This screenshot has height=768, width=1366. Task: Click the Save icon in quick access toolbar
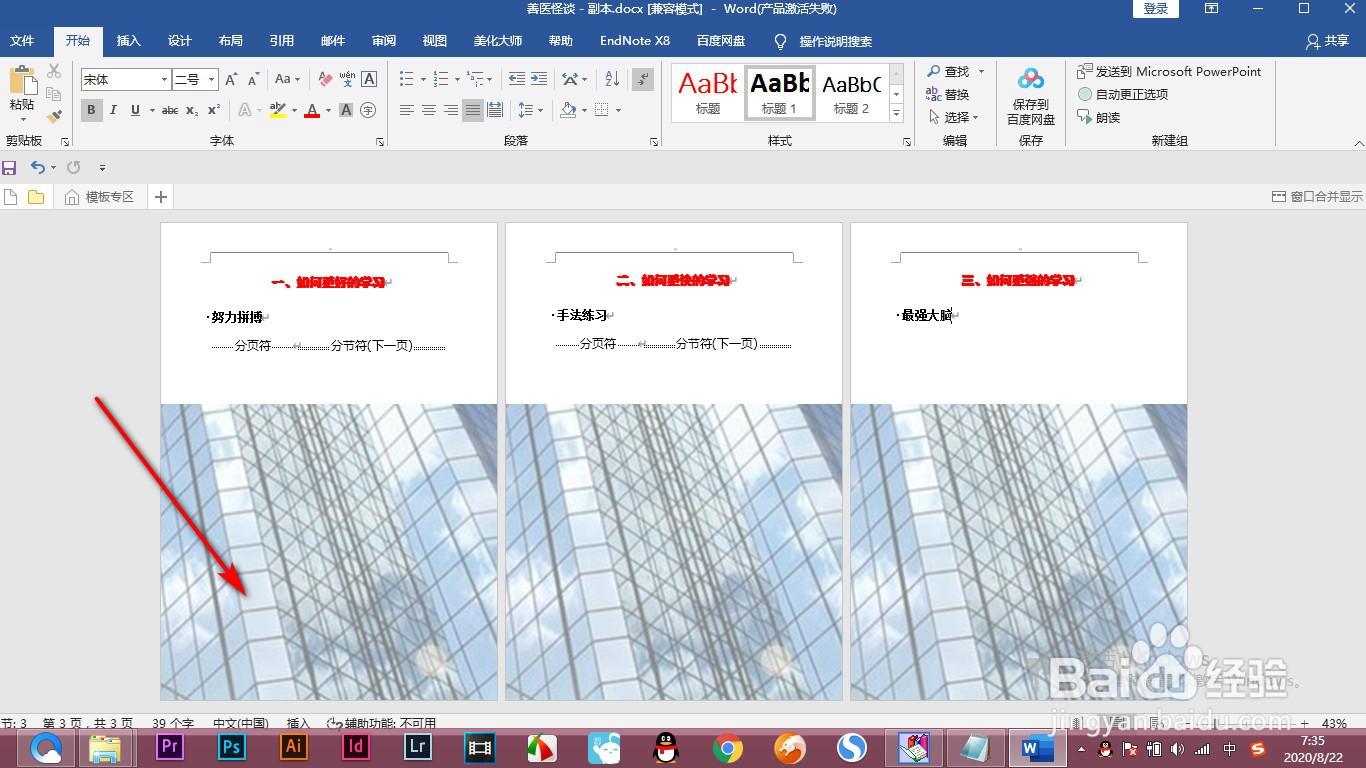[10, 168]
